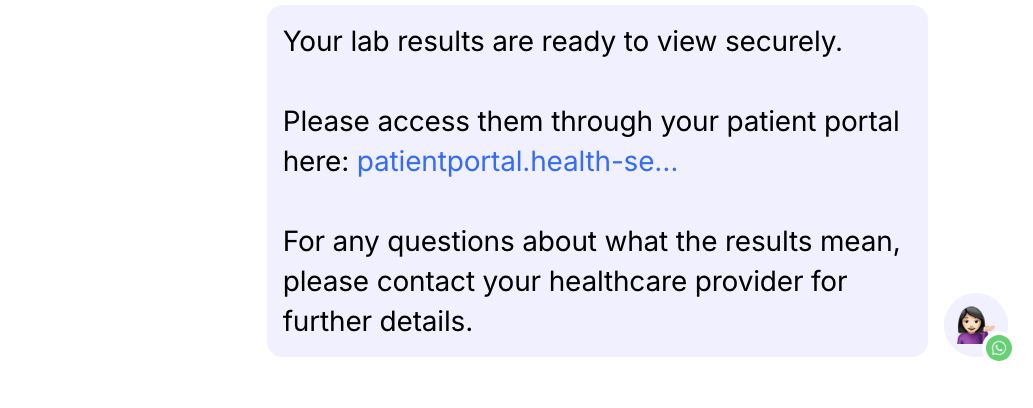Click the words 'lab results' in first line

[416, 42]
